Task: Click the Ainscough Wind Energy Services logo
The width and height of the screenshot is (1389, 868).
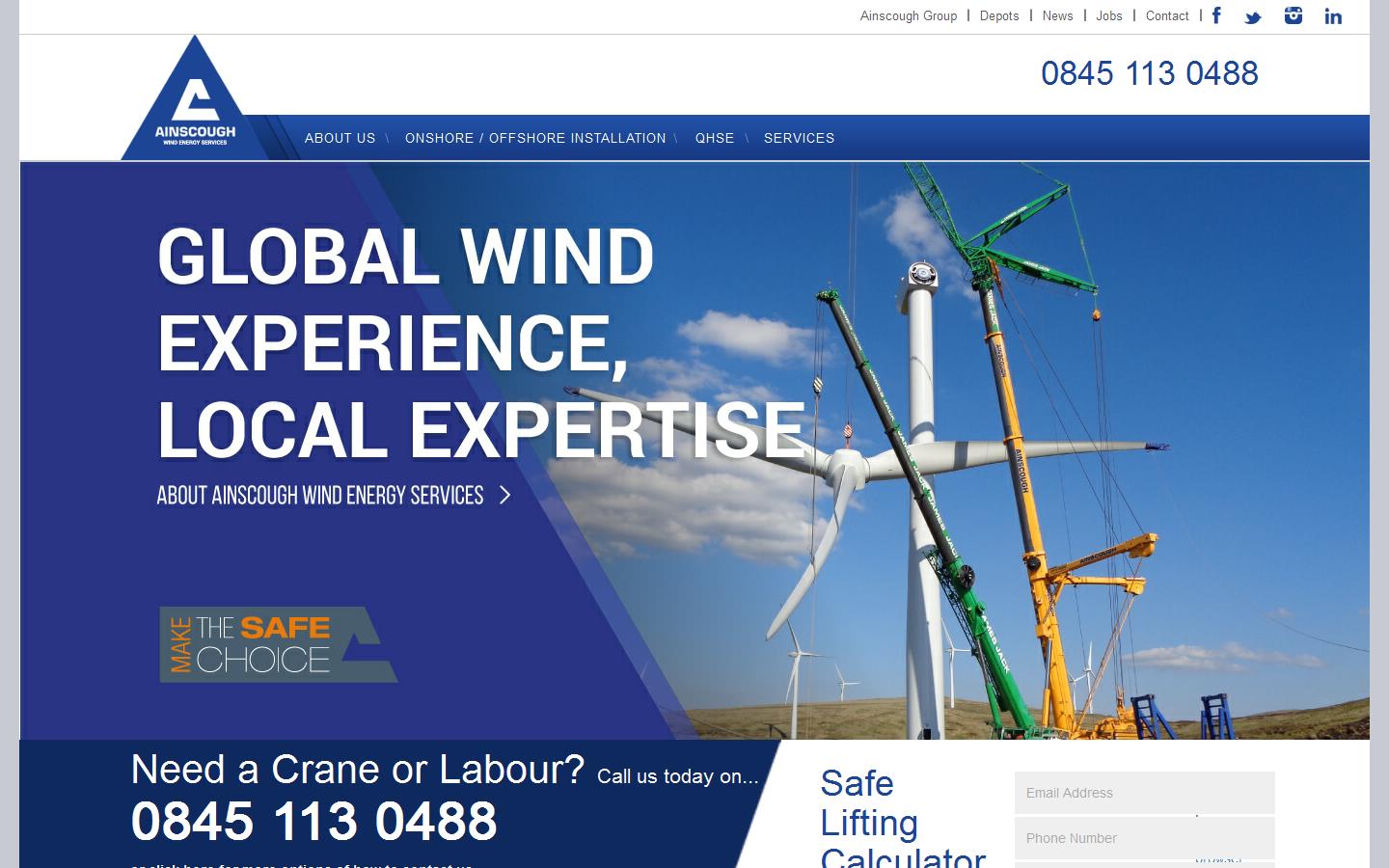Action: 195,96
